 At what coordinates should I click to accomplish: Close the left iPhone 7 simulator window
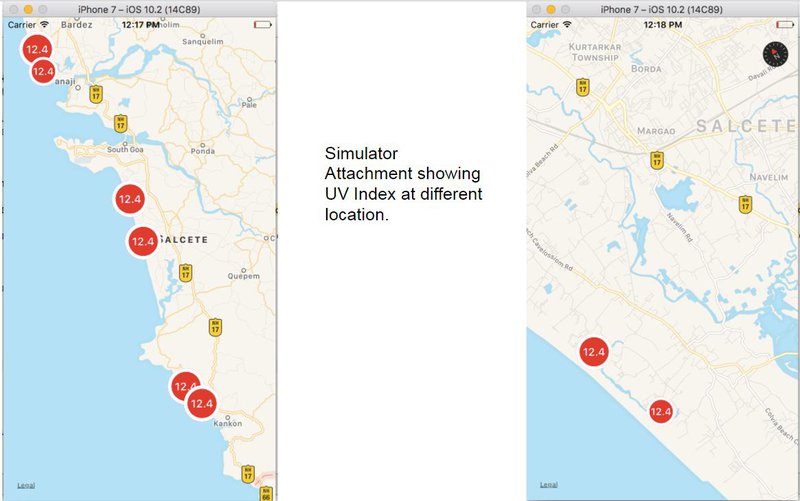pyautogui.click(x=12, y=8)
